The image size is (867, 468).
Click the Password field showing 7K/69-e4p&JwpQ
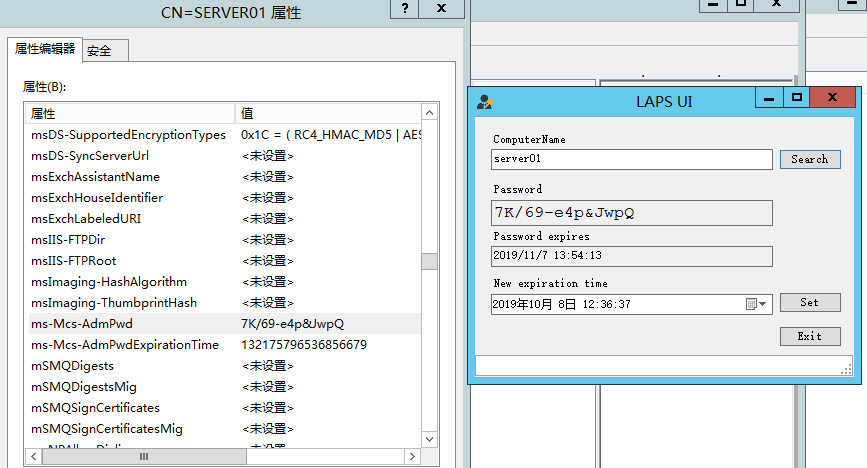[631, 213]
